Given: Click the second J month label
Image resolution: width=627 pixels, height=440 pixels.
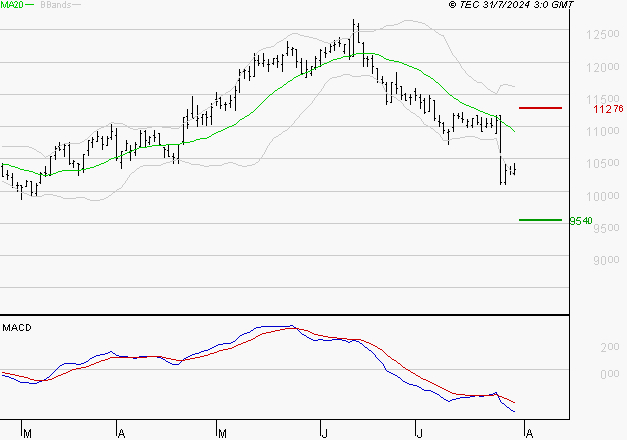Looking at the screenshot, I should 419,434.
